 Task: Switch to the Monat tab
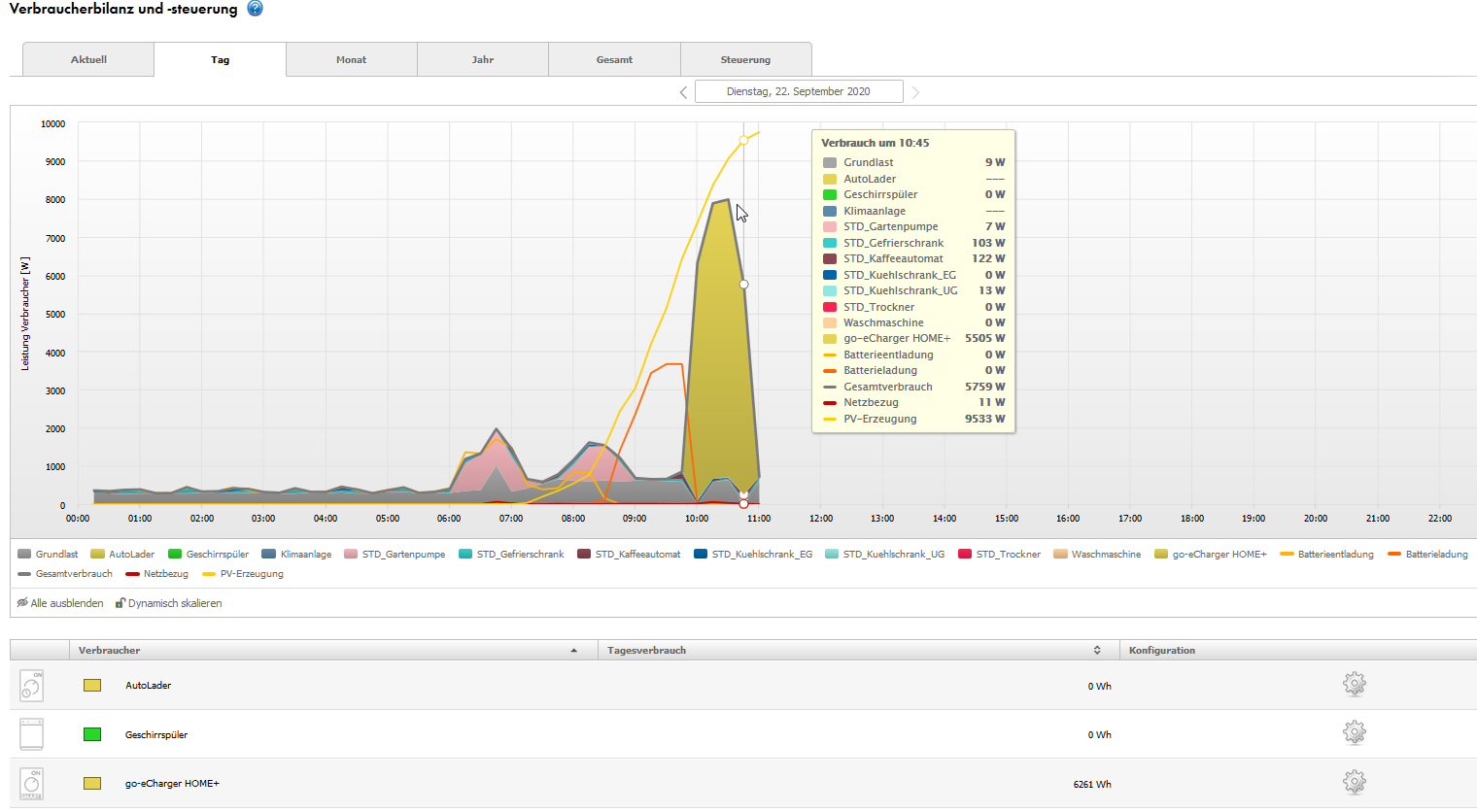click(351, 60)
